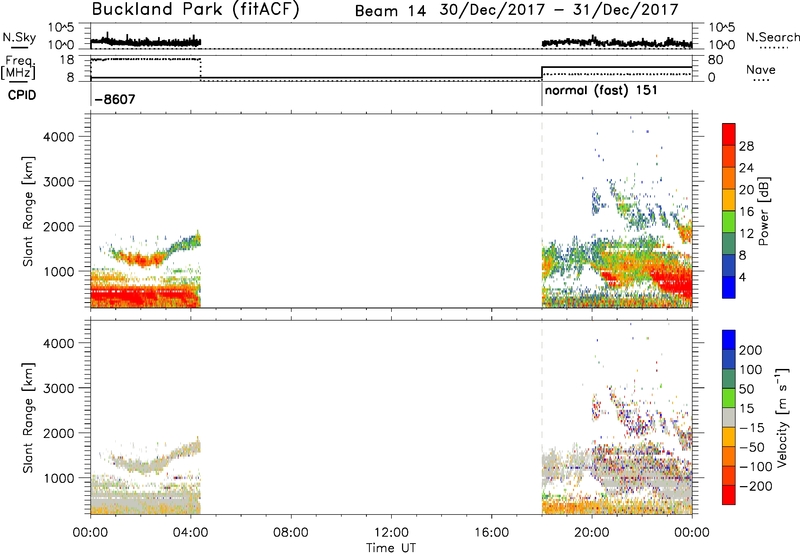Click the '4000' tick on power panel axis
This screenshot has height=554, width=800.
tap(59, 137)
